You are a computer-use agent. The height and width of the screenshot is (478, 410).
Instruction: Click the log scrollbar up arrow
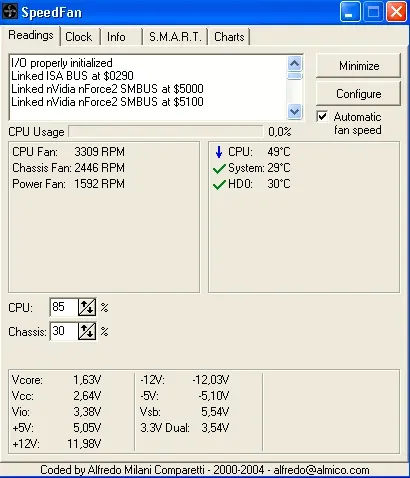point(294,64)
